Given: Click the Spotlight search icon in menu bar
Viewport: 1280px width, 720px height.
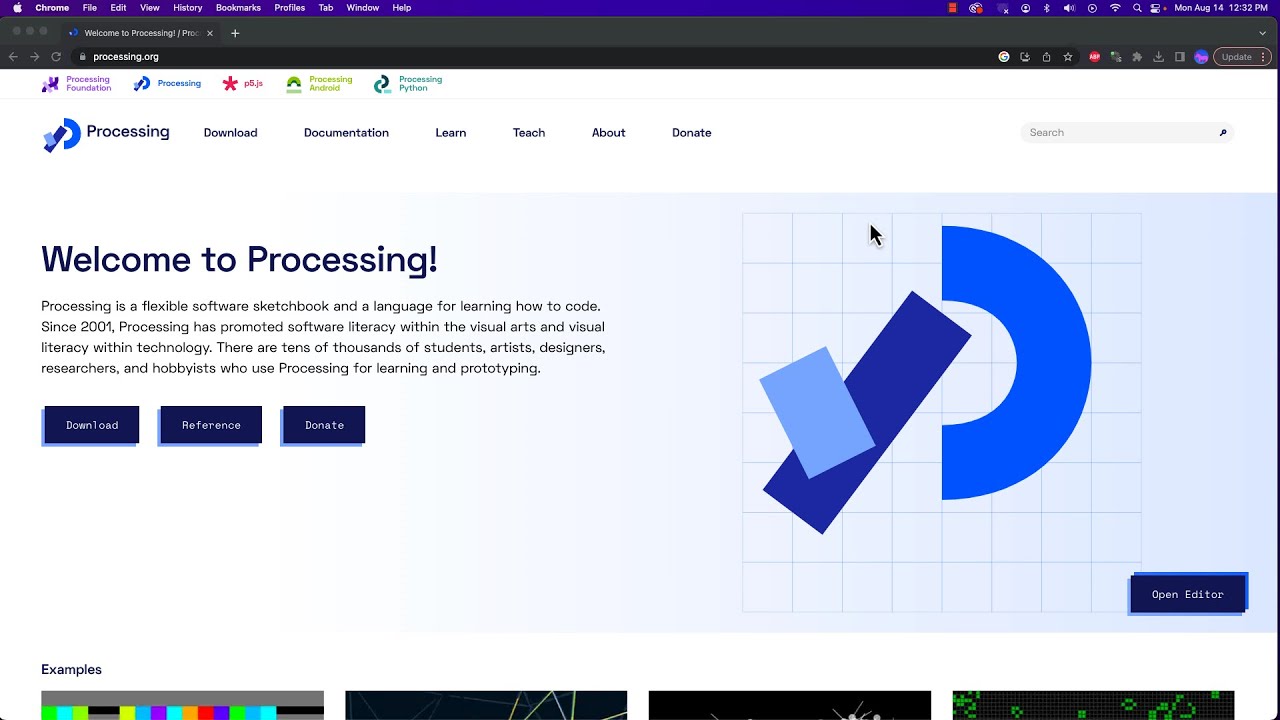Looking at the screenshot, I should (x=1137, y=8).
